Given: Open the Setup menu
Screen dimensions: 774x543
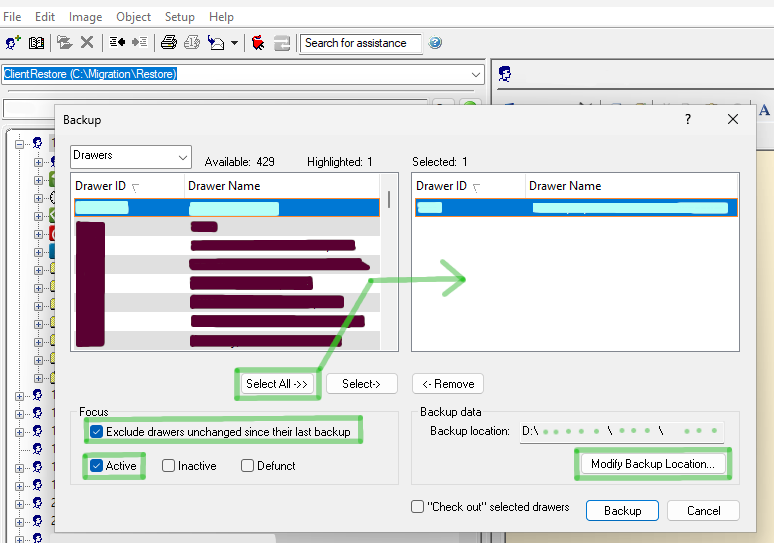Looking at the screenshot, I should (x=180, y=17).
